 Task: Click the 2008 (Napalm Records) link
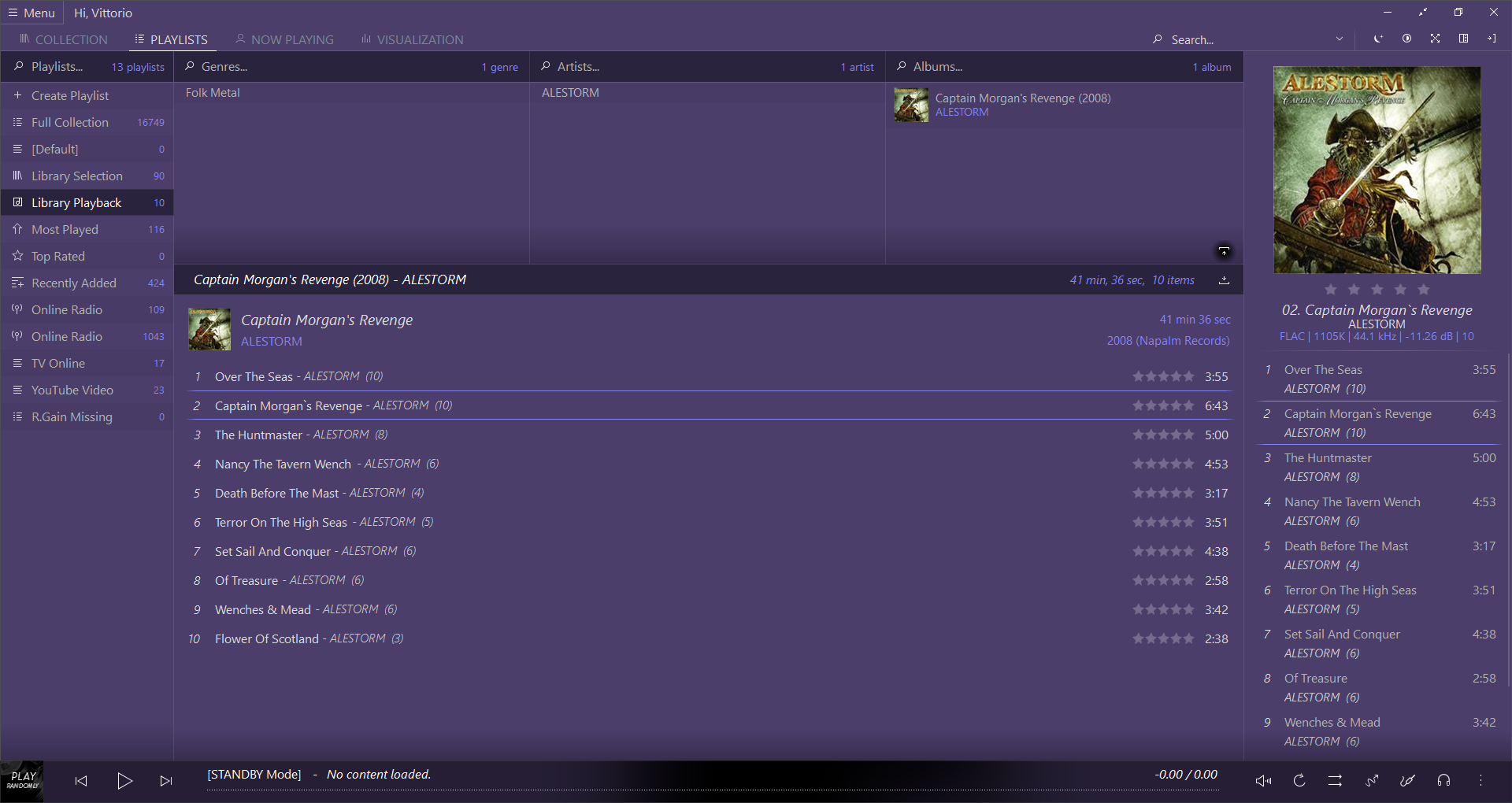pyautogui.click(x=1168, y=341)
